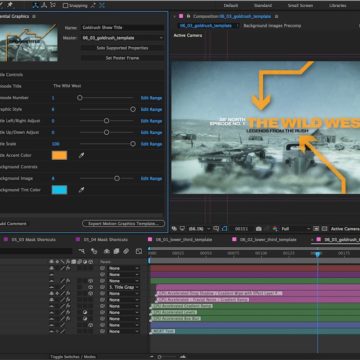Click the blue playhead current time indicator
Viewport: 360px width, 360px height.
(317, 254)
